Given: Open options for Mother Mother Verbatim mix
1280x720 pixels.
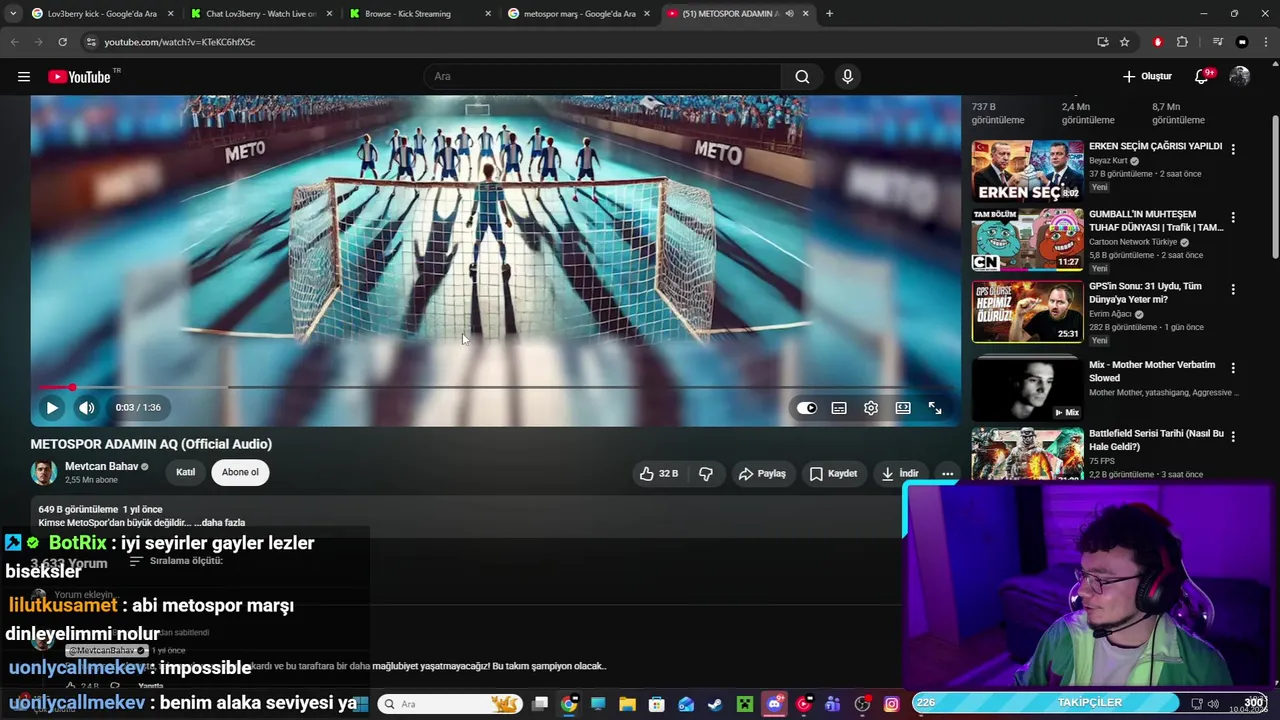Looking at the screenshot, I should coord(1233,368).
